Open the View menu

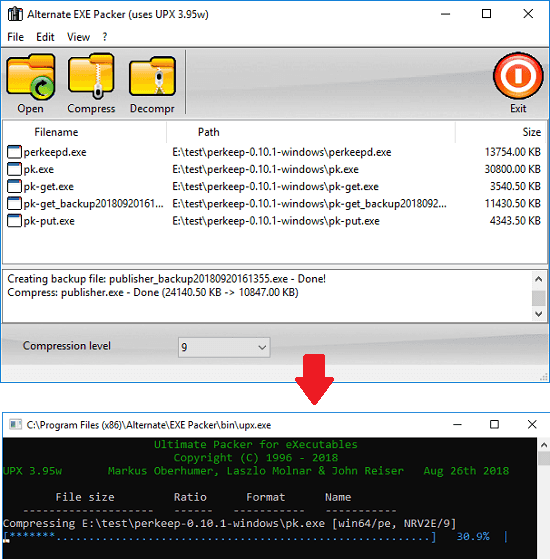tap(79, 37)
